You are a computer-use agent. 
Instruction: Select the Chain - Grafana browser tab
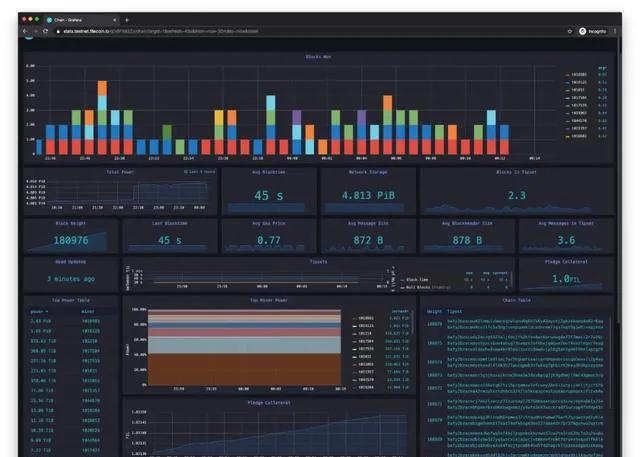pyautogui.click(x=81, y=20)
